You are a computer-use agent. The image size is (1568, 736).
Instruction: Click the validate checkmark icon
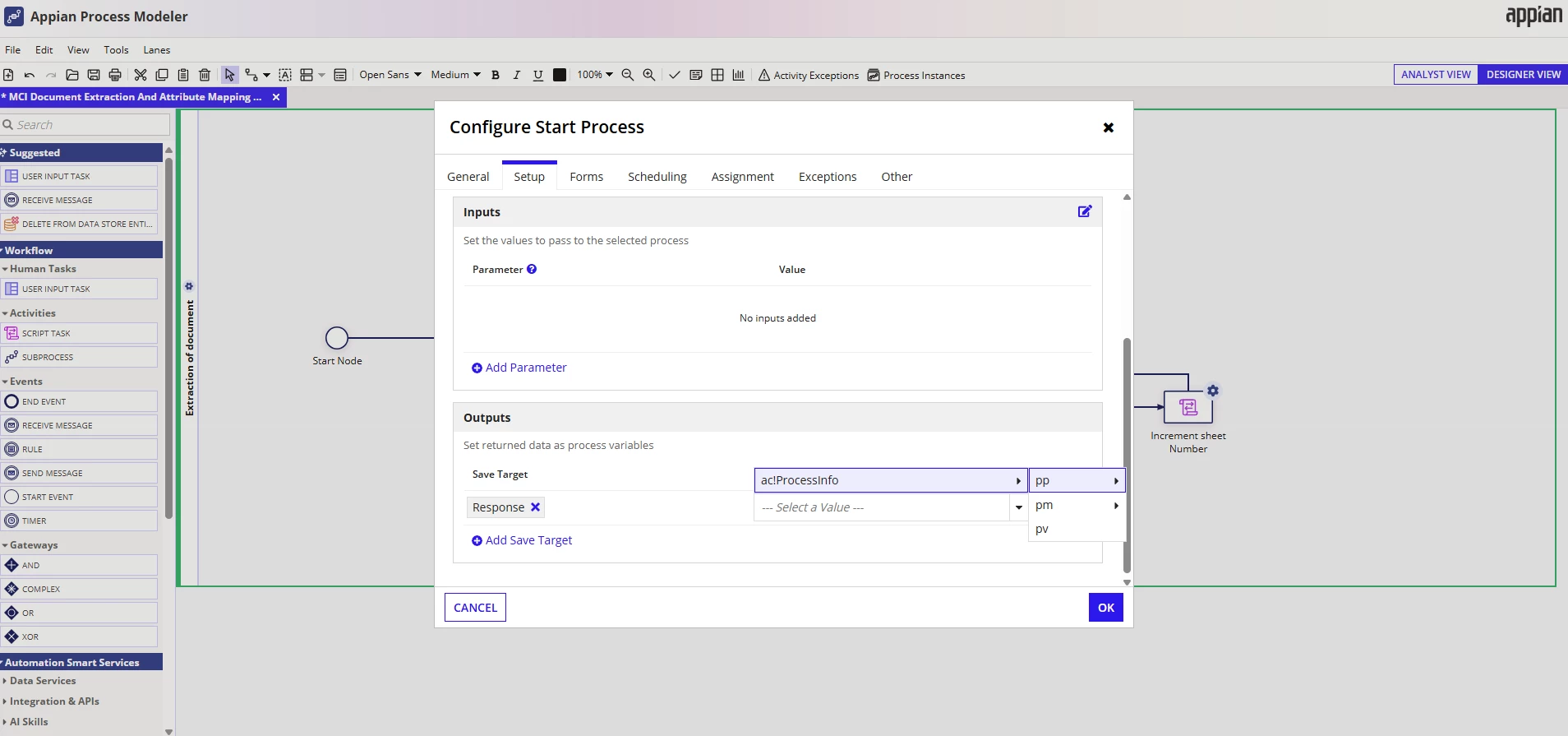coord(675,75)
